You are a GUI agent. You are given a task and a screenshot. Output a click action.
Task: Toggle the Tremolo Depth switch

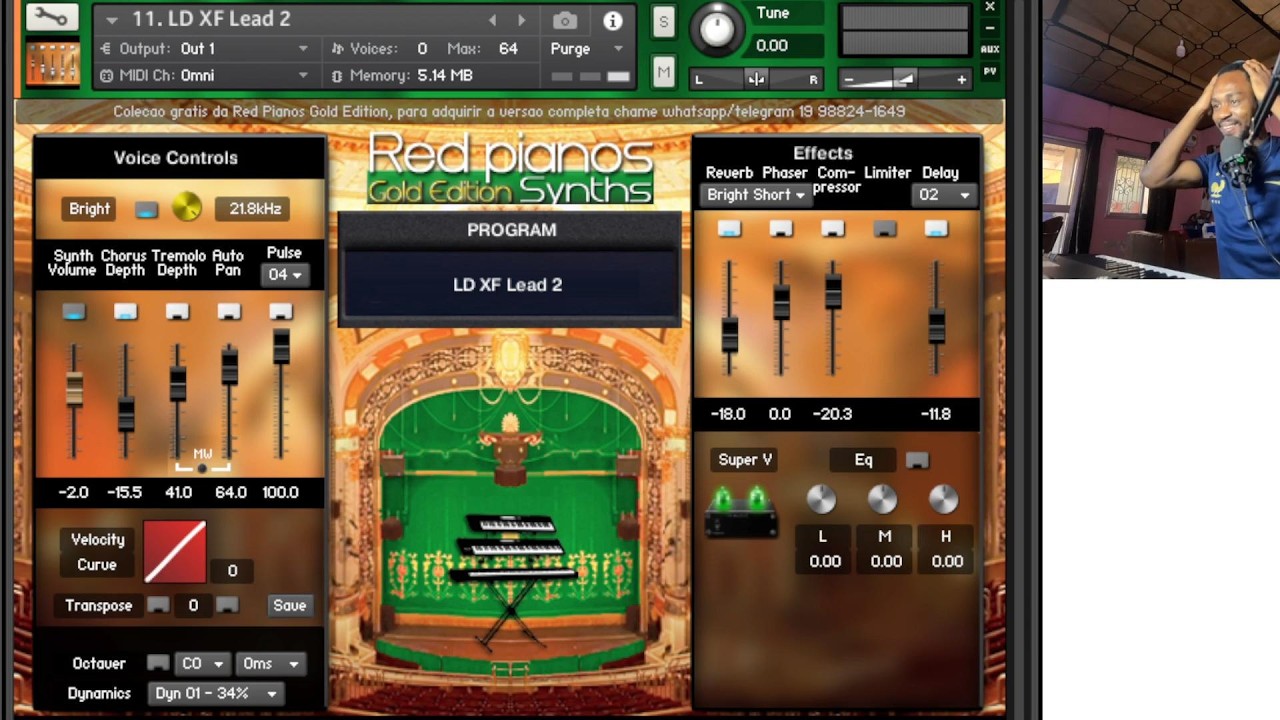click(x=177, y=312)
